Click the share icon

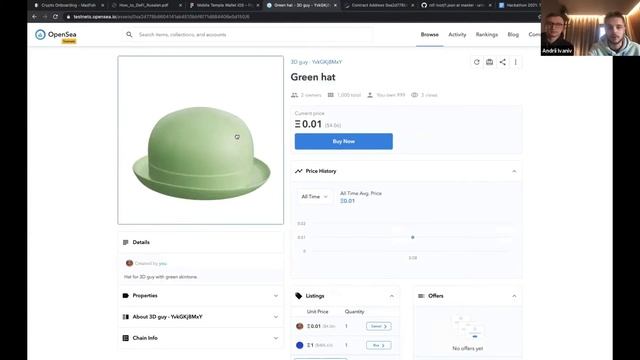[502, 62]
